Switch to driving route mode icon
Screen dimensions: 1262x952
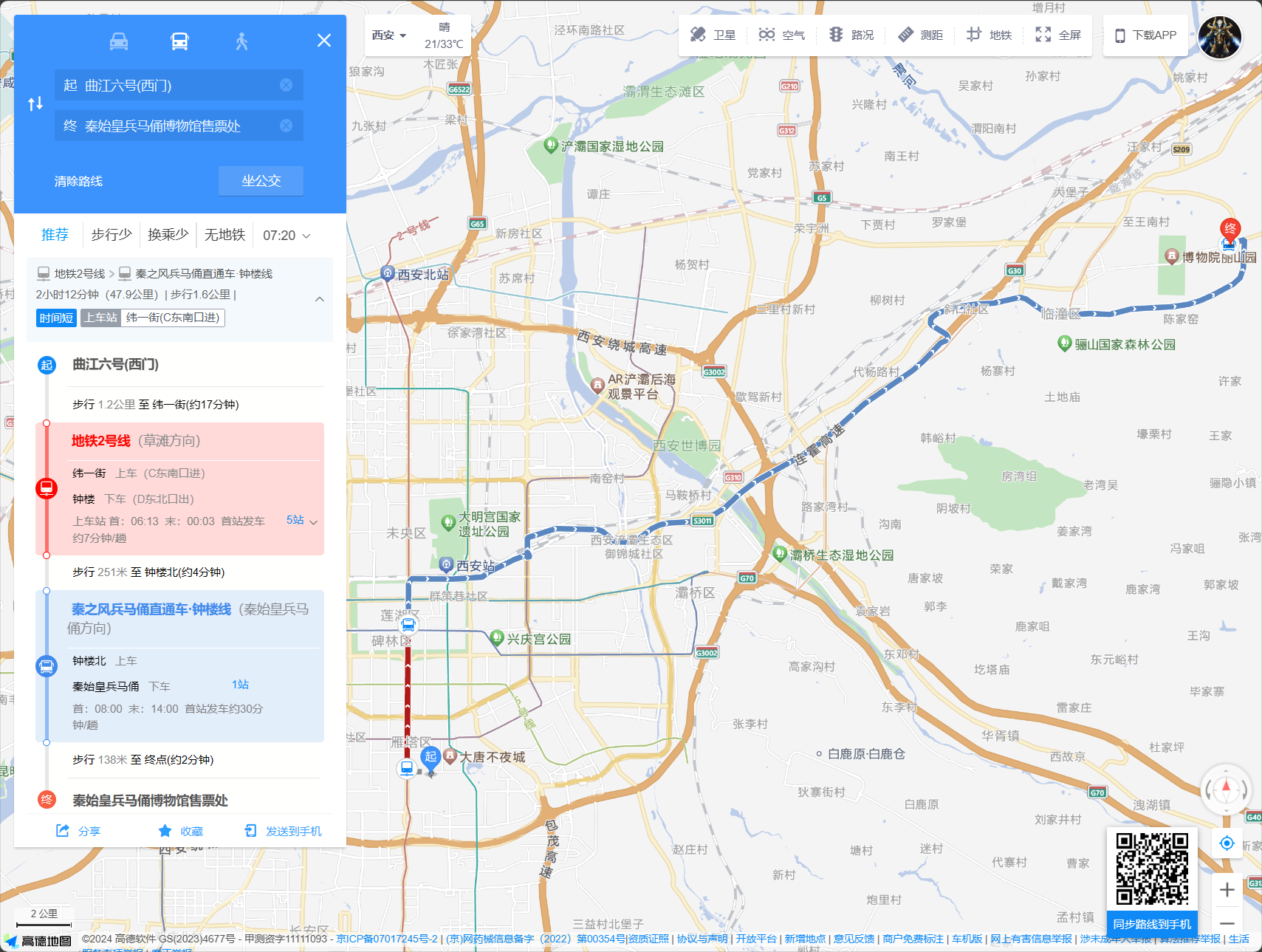point(119,41)
